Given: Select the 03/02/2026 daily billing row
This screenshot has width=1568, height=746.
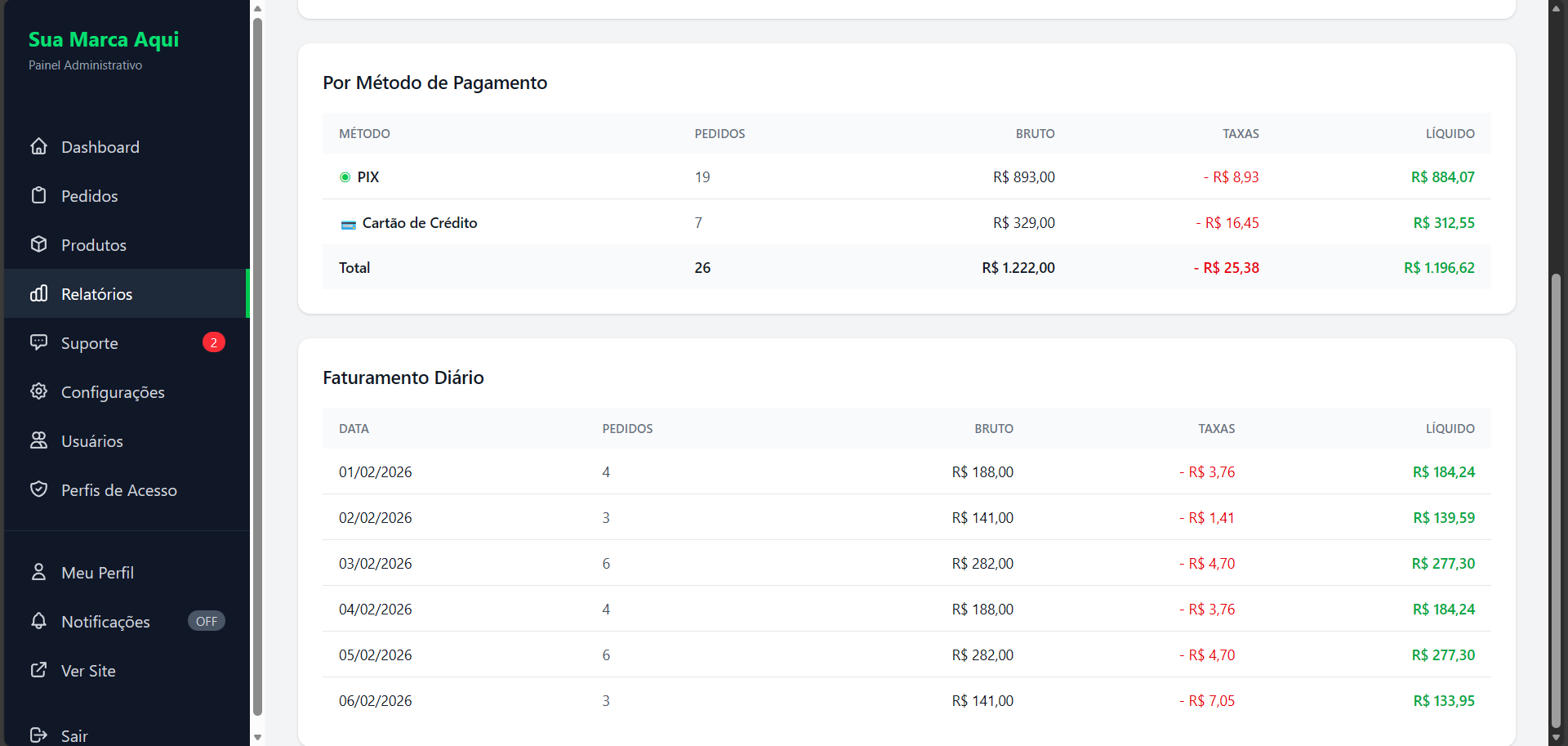Looking at the screenshot, I should (x=906, y=563).
